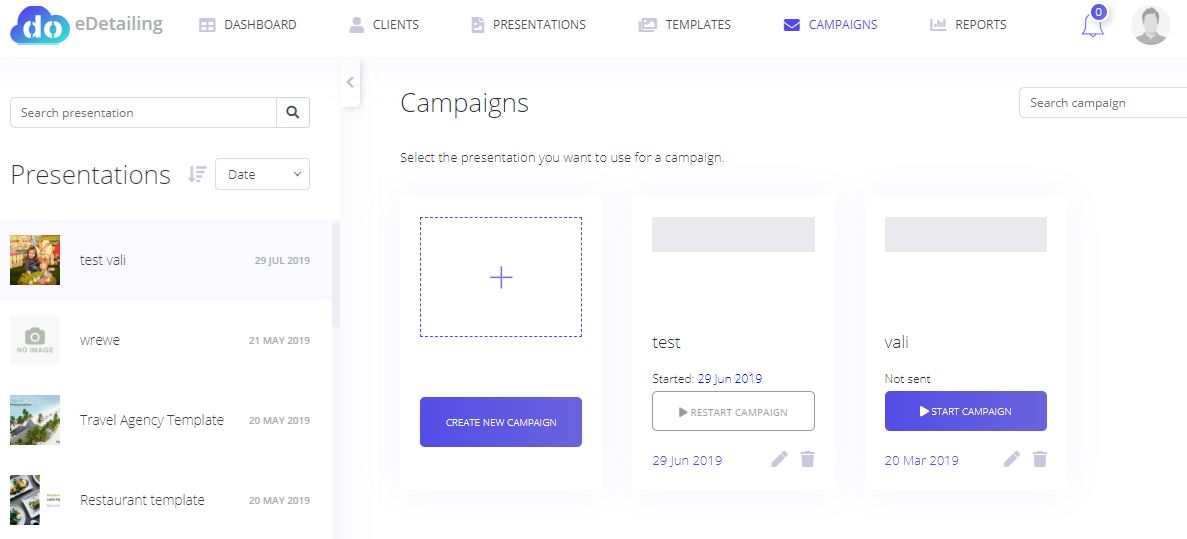The width and height of the screenshot is (1187, 539).
Task: Edit the vali campaign with pencil icon
Action: pyautogui.click(x=1011, y=460)
